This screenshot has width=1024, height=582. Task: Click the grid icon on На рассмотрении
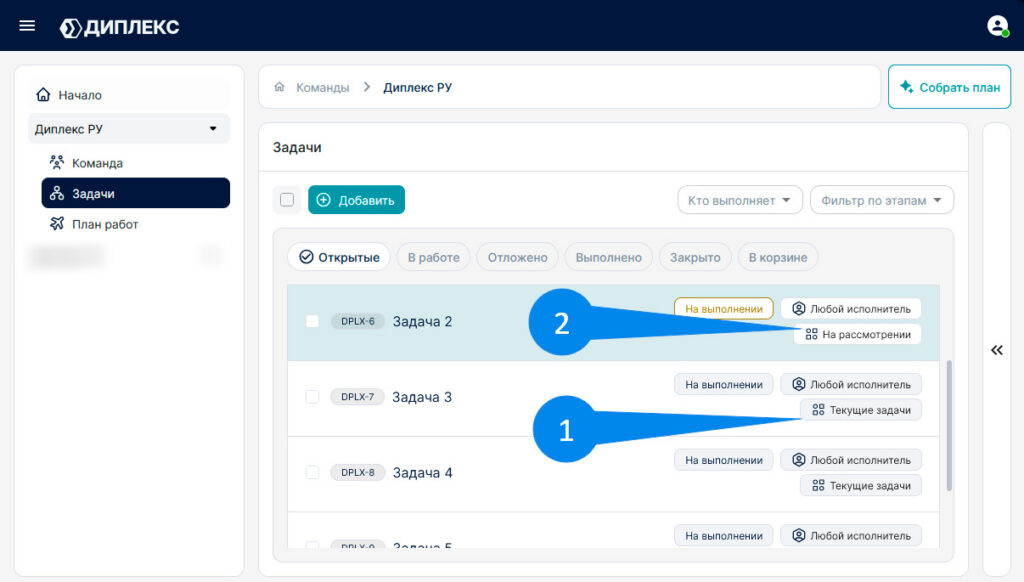pyautogui.click(x=811, y=334)
